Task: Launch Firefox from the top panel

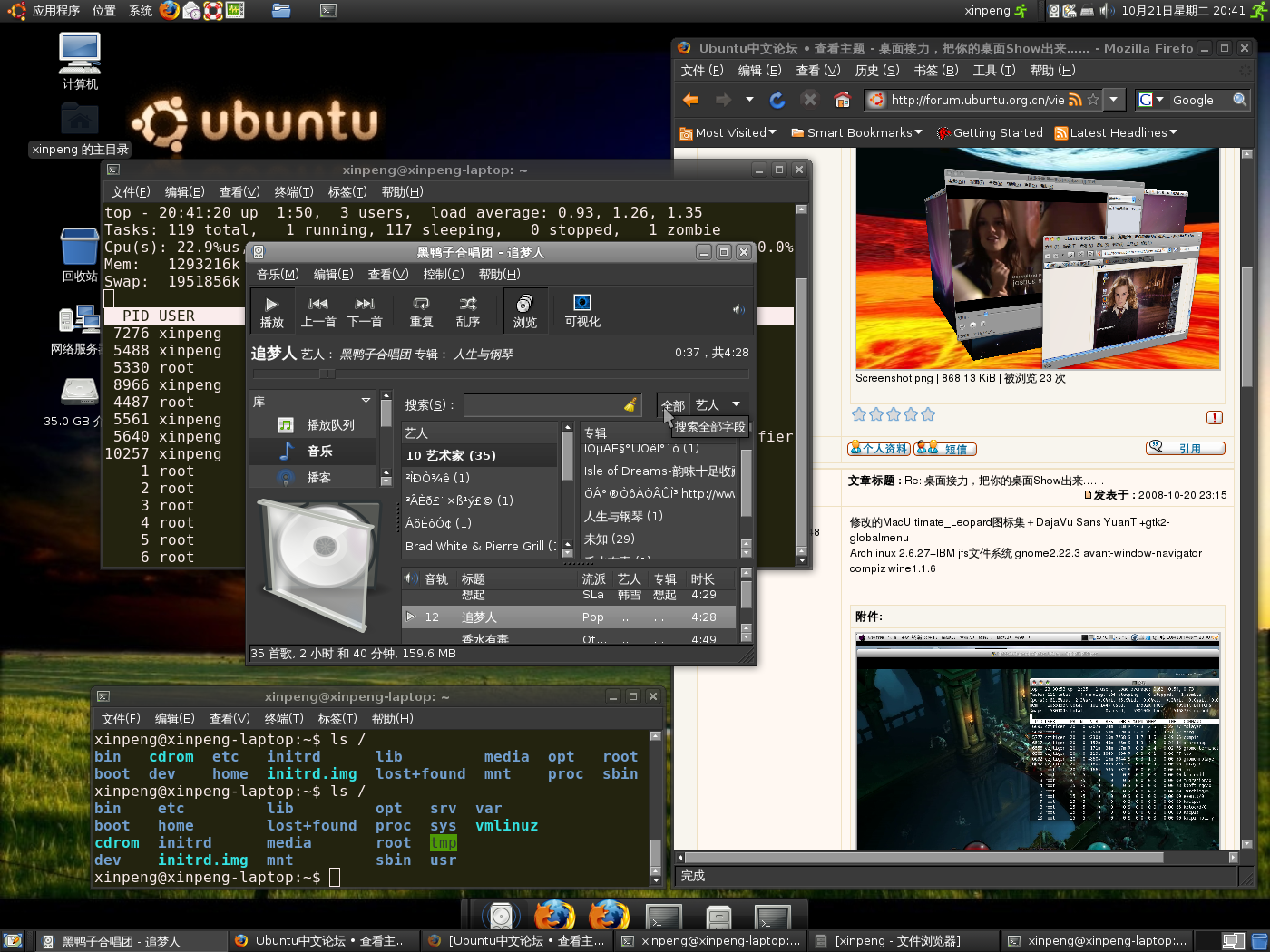Action: (x=170, y=11)
